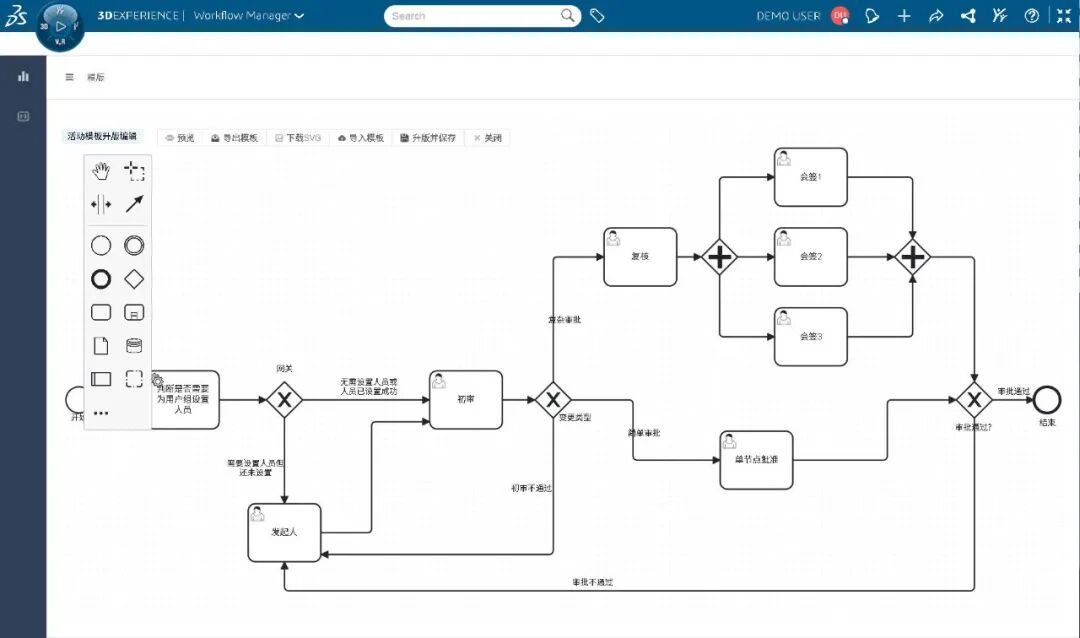Click the 审批不通过 flow label

592,582
